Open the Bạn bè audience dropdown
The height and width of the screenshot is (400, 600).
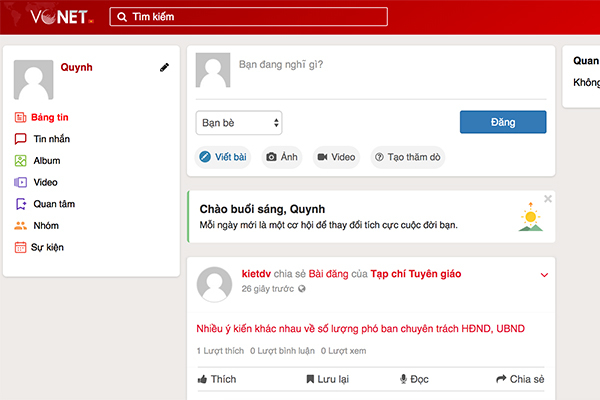tap(239, 122)
